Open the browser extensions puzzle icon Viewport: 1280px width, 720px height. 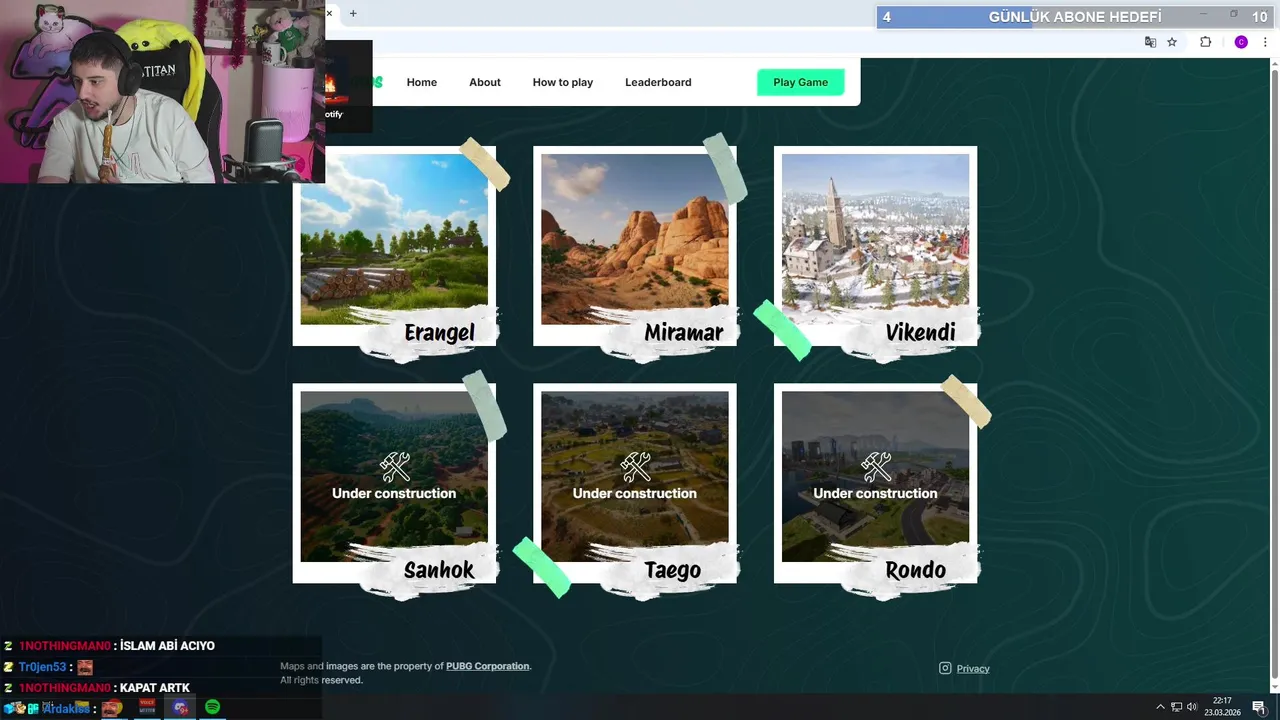click(1205, 42)
